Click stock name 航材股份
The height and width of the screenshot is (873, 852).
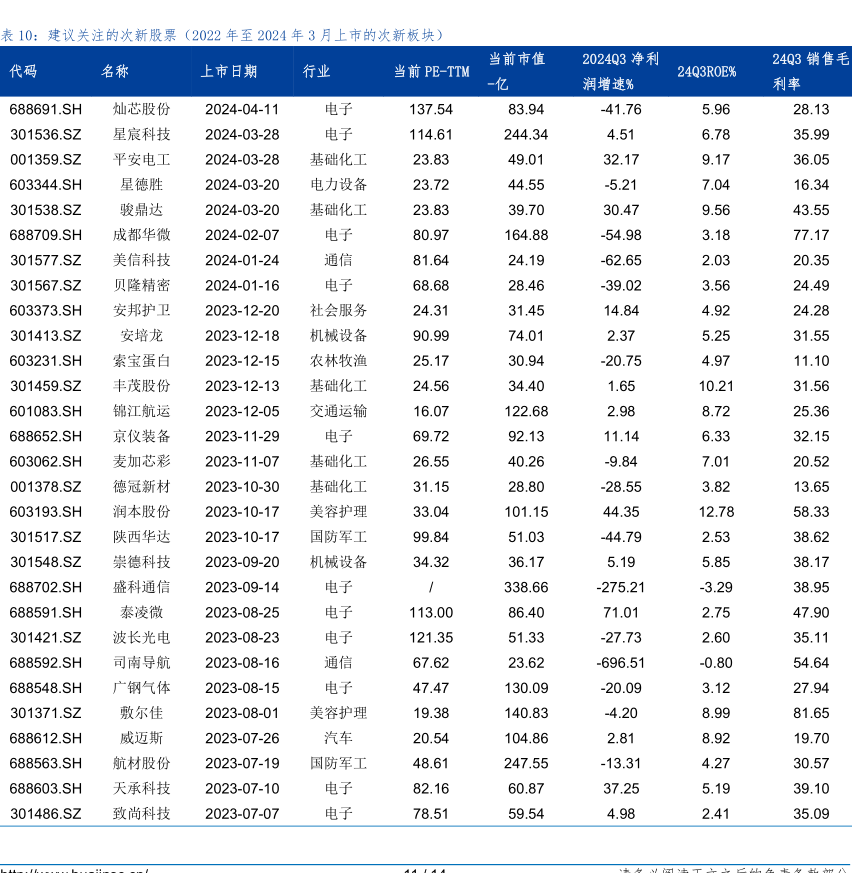point(141,763)
